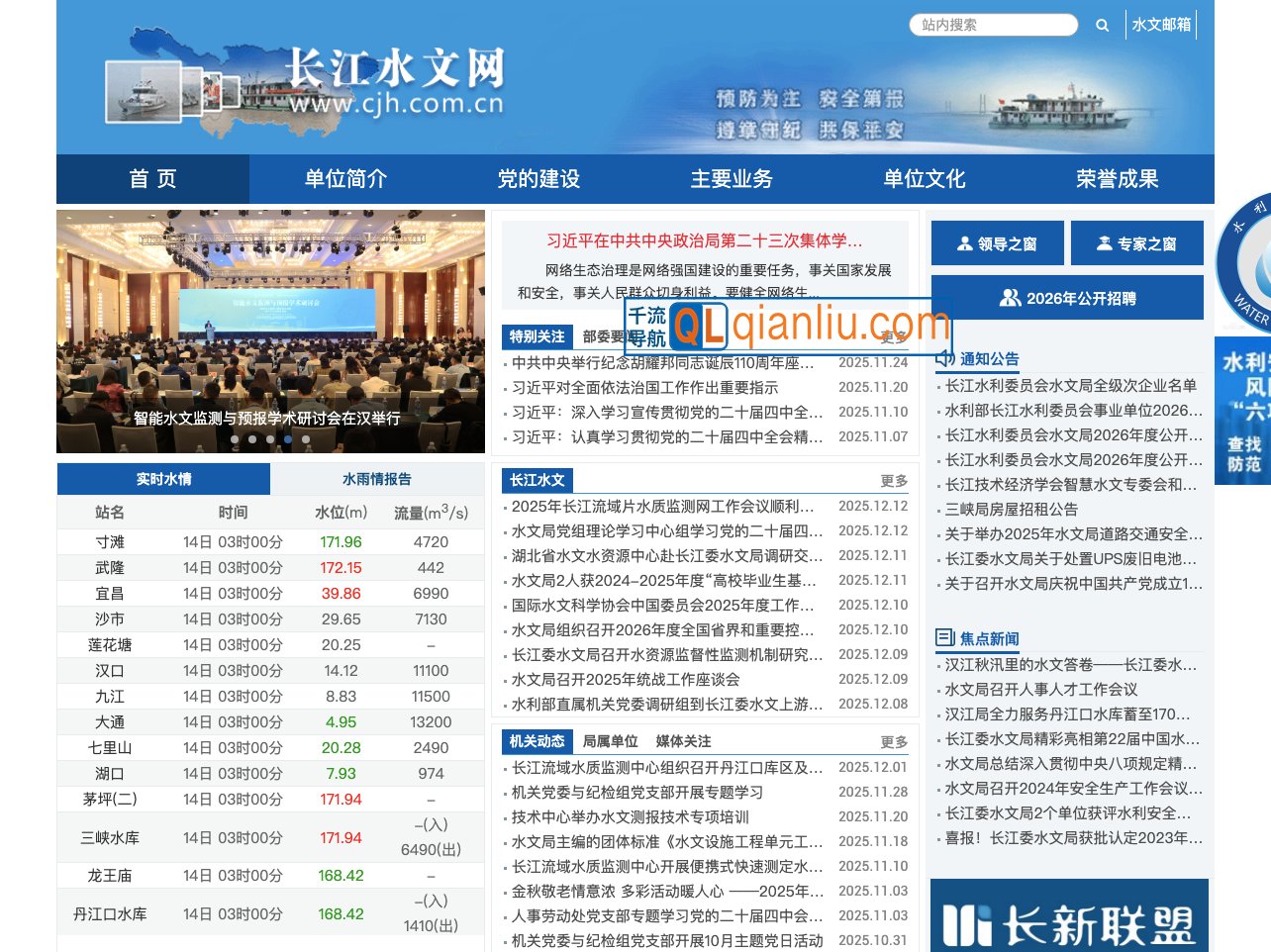The width and height of the screenshot is (1271, 952).
Task: Click the search magnifier icon
Action: tap(1102, 26)
